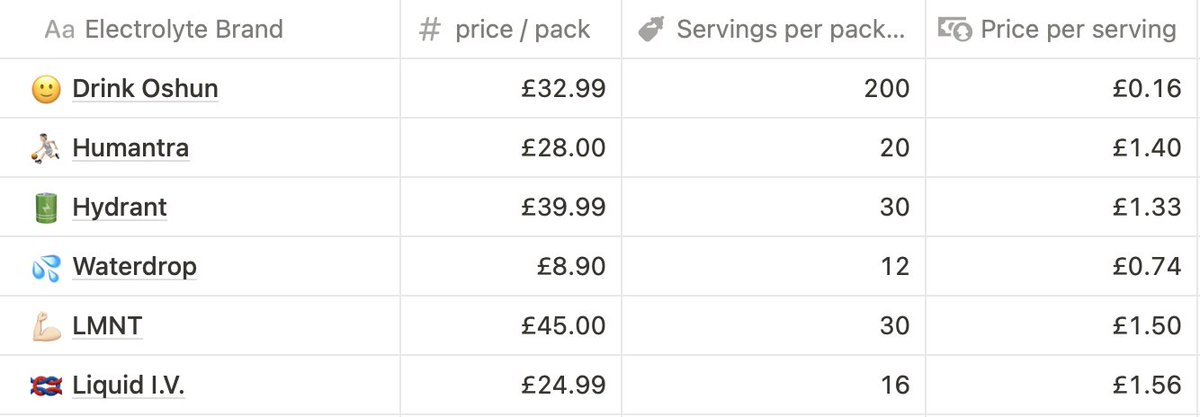Select LMNT's £45.00 price cell
This screenshot has width=1200, height=417.
pos(511,326)
